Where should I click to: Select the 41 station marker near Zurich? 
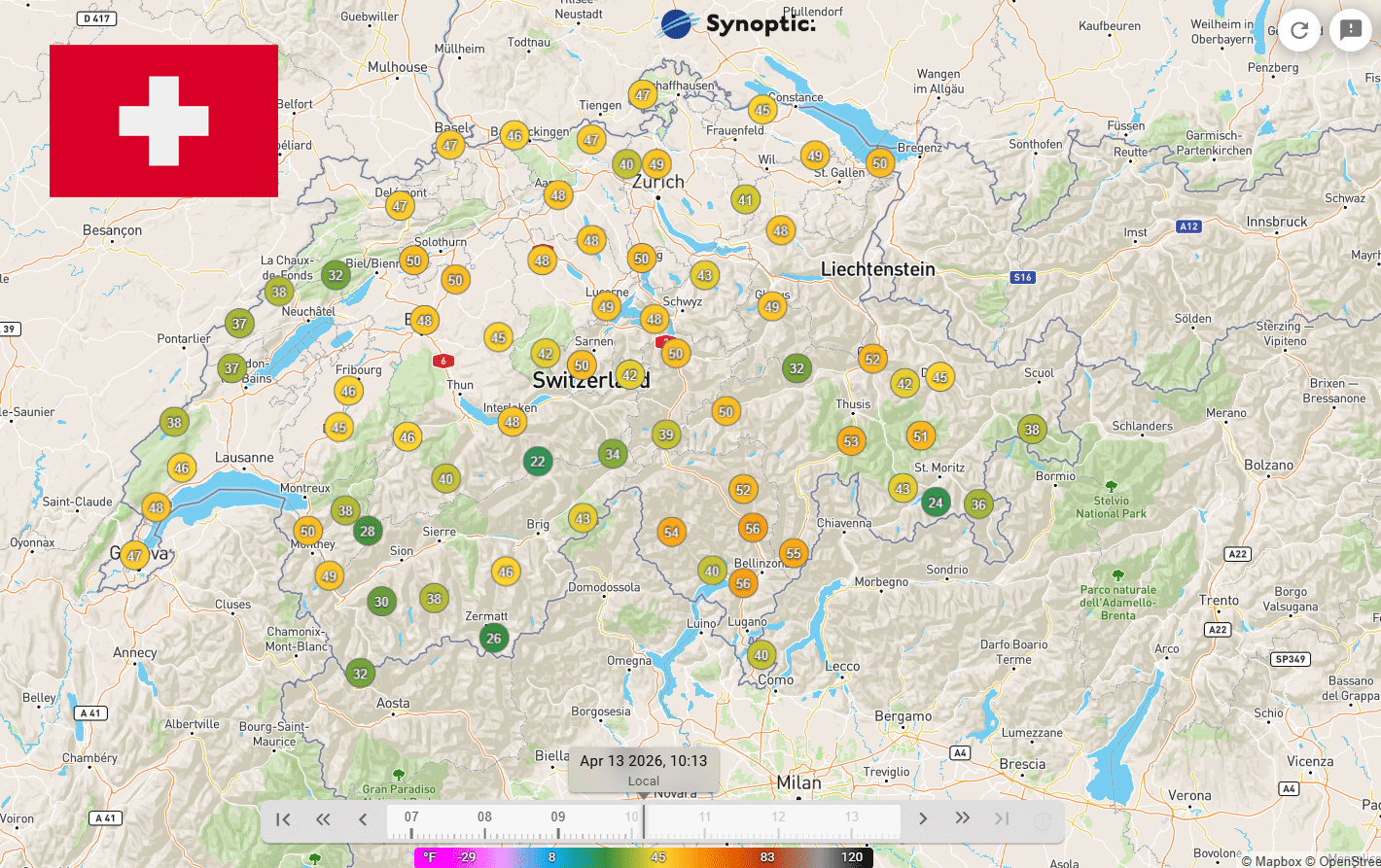tap(745, 201)
